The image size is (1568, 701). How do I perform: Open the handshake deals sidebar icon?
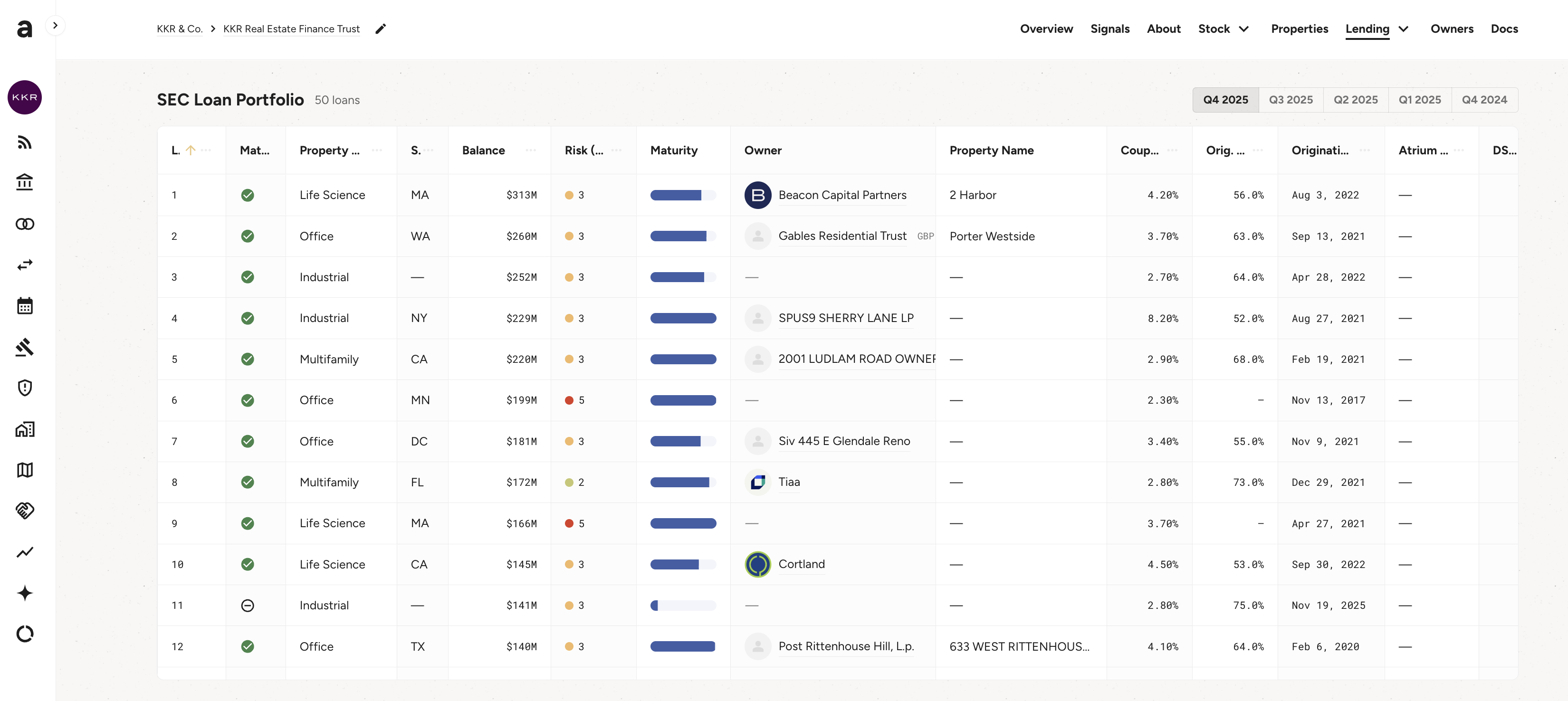tap(24, 511)
